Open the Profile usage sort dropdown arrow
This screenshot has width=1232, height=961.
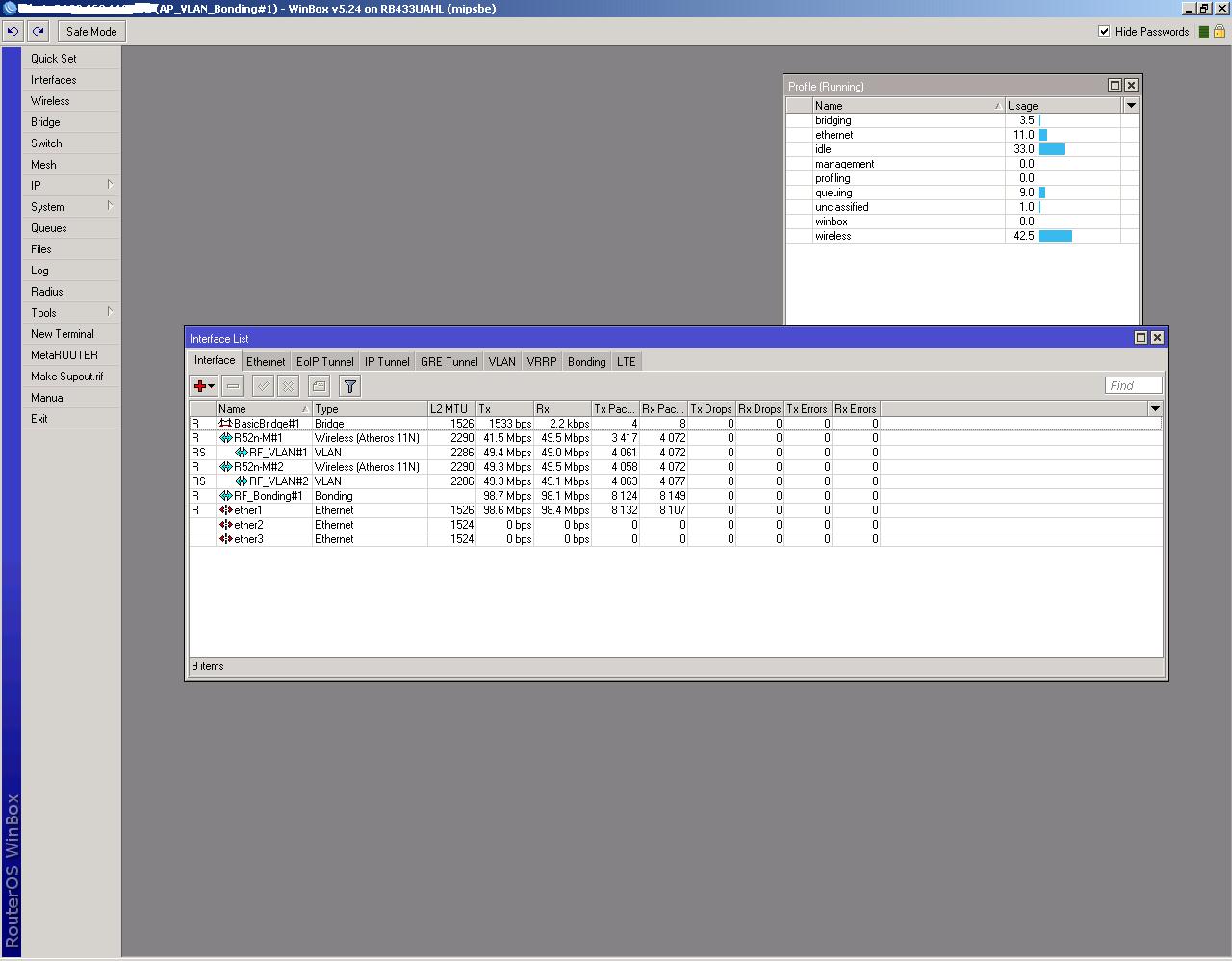(x=1130, y=105)
